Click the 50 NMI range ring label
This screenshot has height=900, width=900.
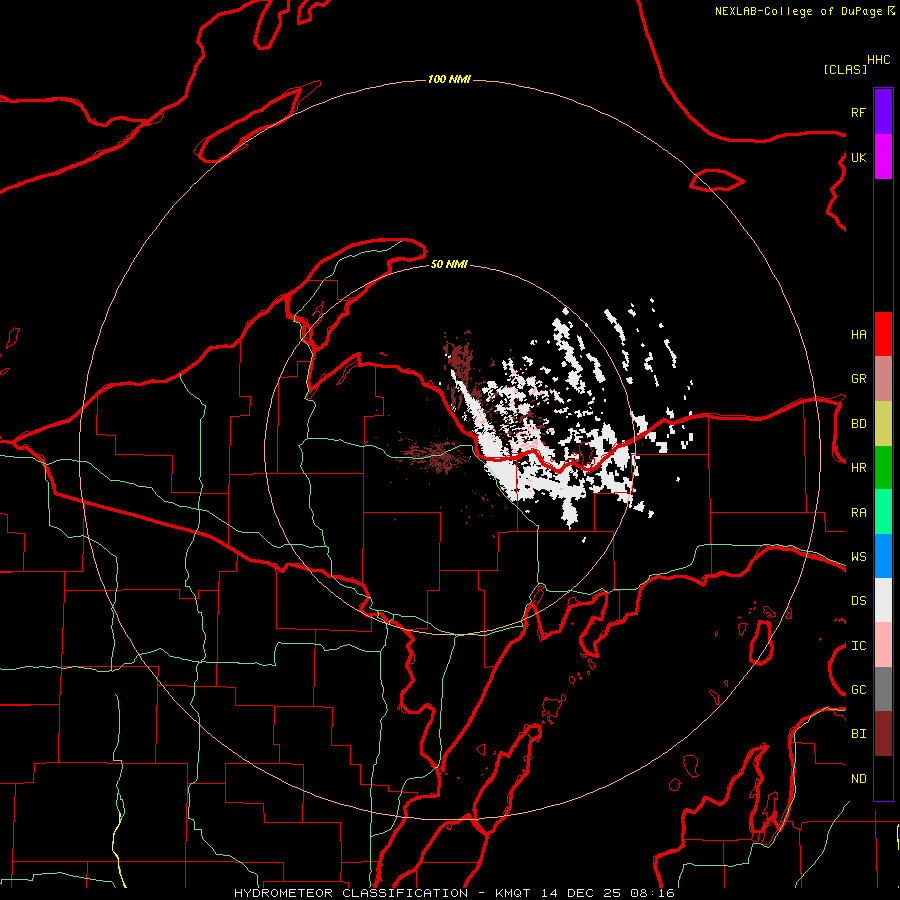[449, 264]
